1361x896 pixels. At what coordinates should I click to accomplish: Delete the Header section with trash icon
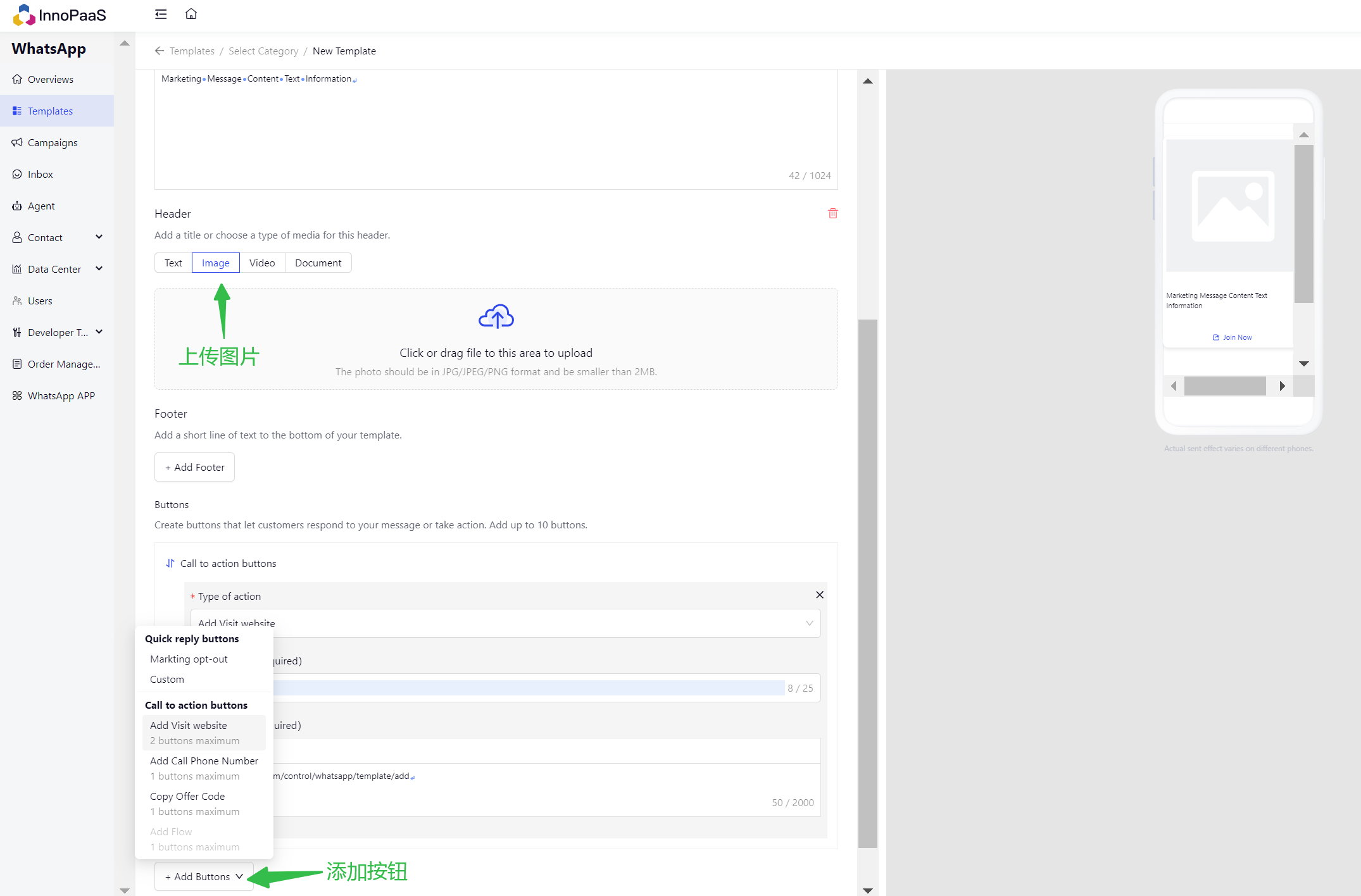[832, 214]
